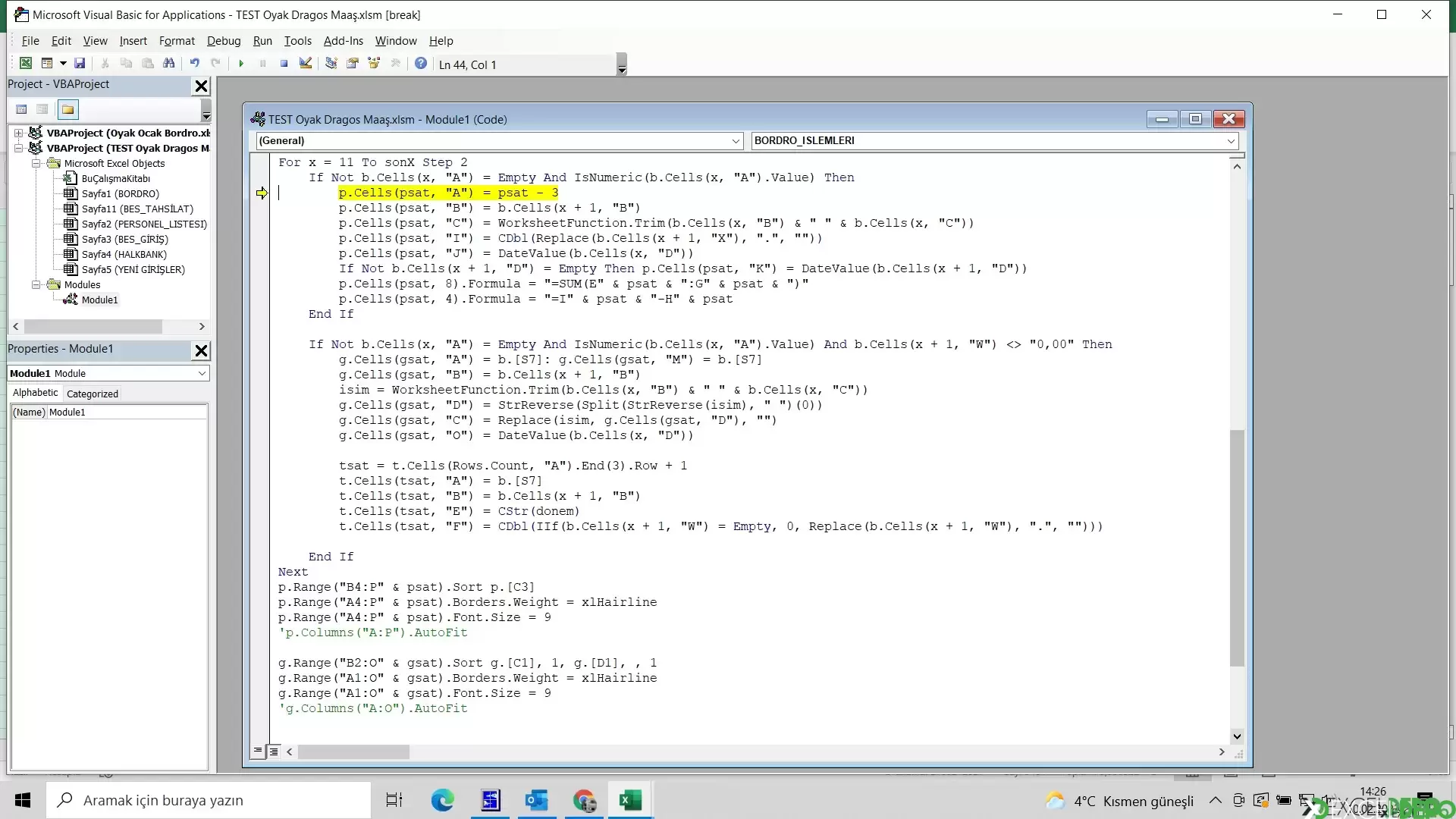Open Find with the binoculars icon

point(169,64)
